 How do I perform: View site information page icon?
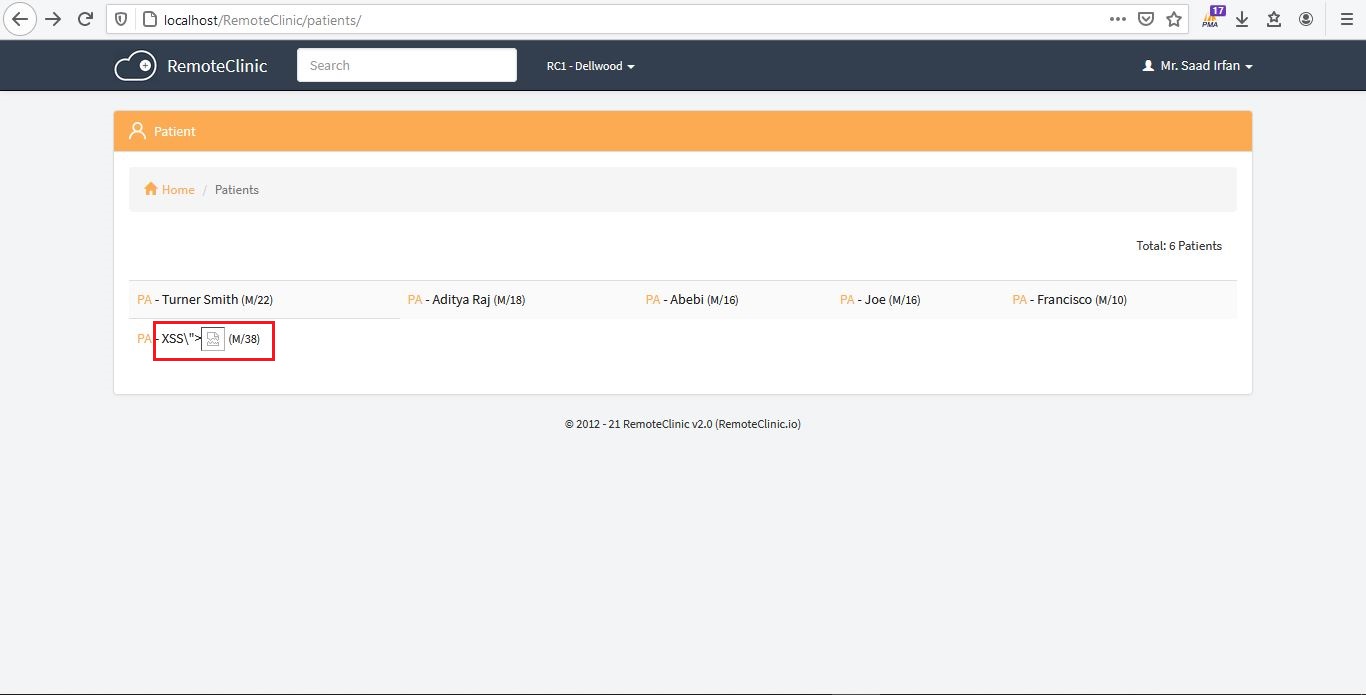pyautogui.click(x=149, y=19)
